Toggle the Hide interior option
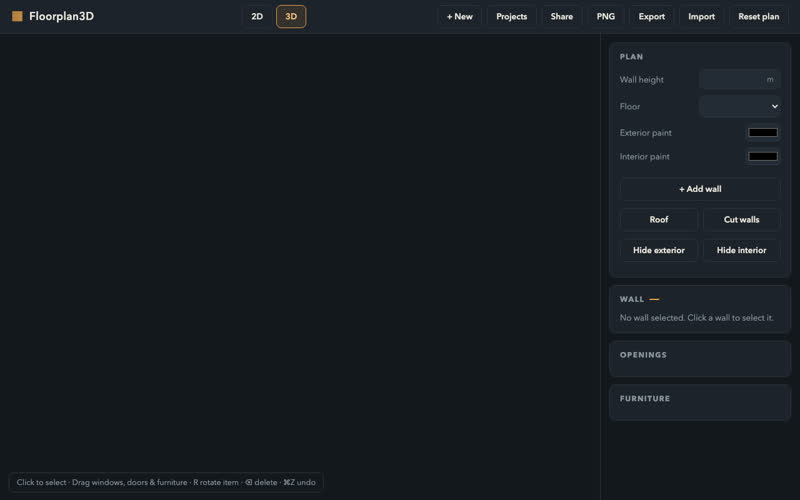This screenshot has height=500, width=800. pos(741,250)
